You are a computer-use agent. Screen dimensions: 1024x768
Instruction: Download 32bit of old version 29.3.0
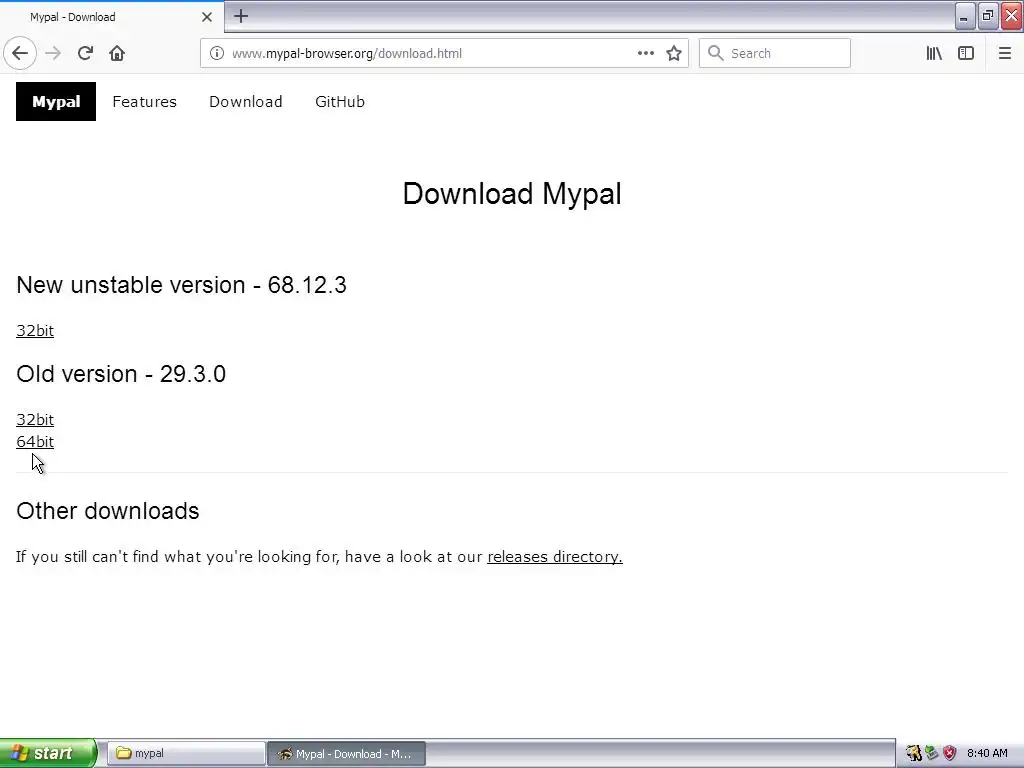pos(35,419)
